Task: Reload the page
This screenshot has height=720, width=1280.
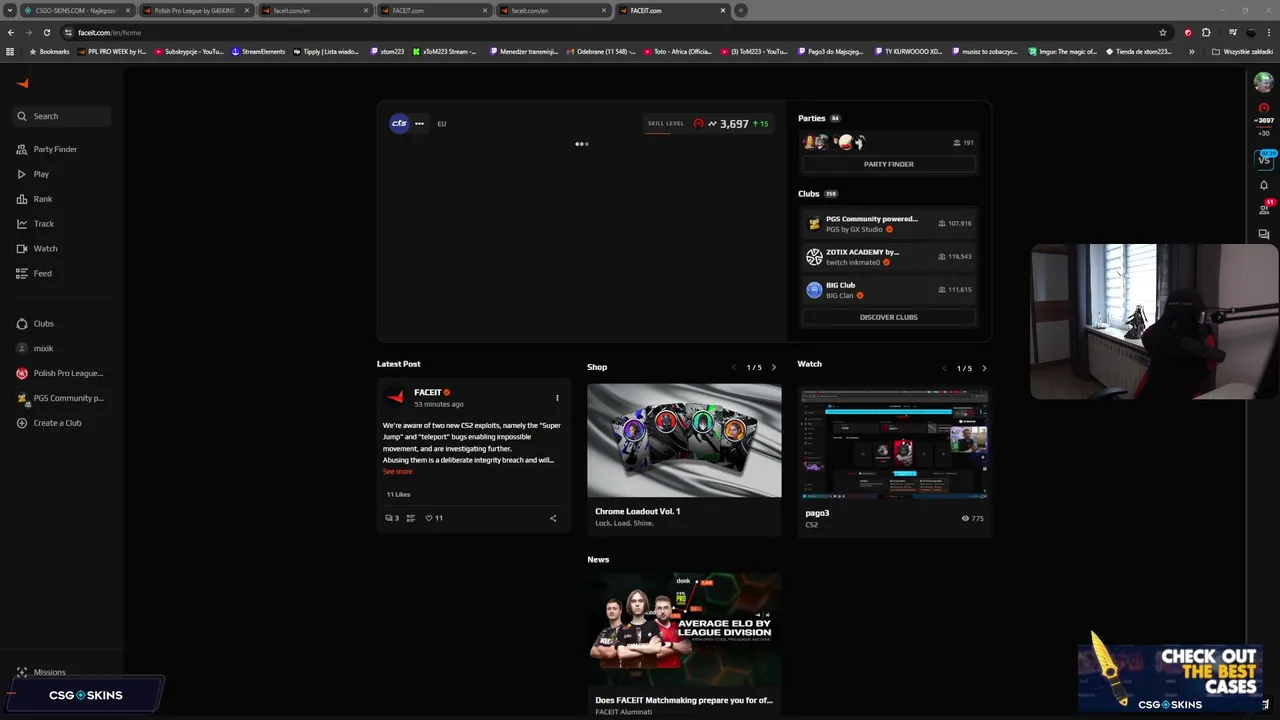Action: [46, 32]
